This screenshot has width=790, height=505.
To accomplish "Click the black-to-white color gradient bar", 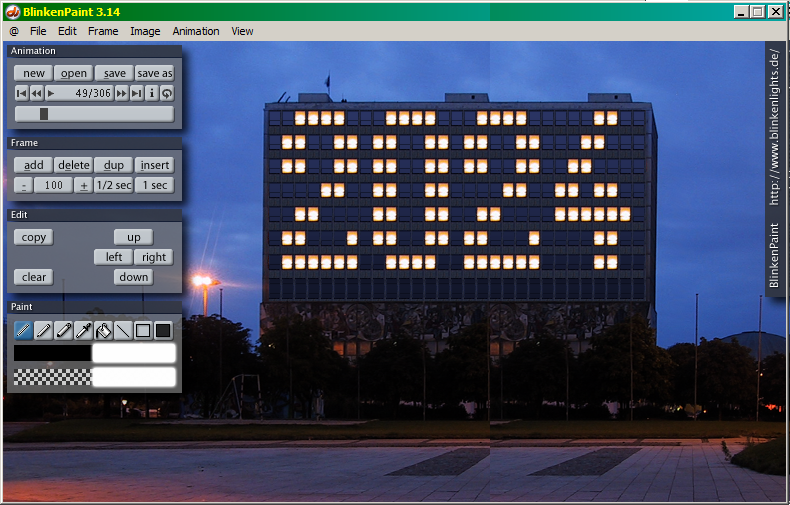I will [x=94, y=353].
